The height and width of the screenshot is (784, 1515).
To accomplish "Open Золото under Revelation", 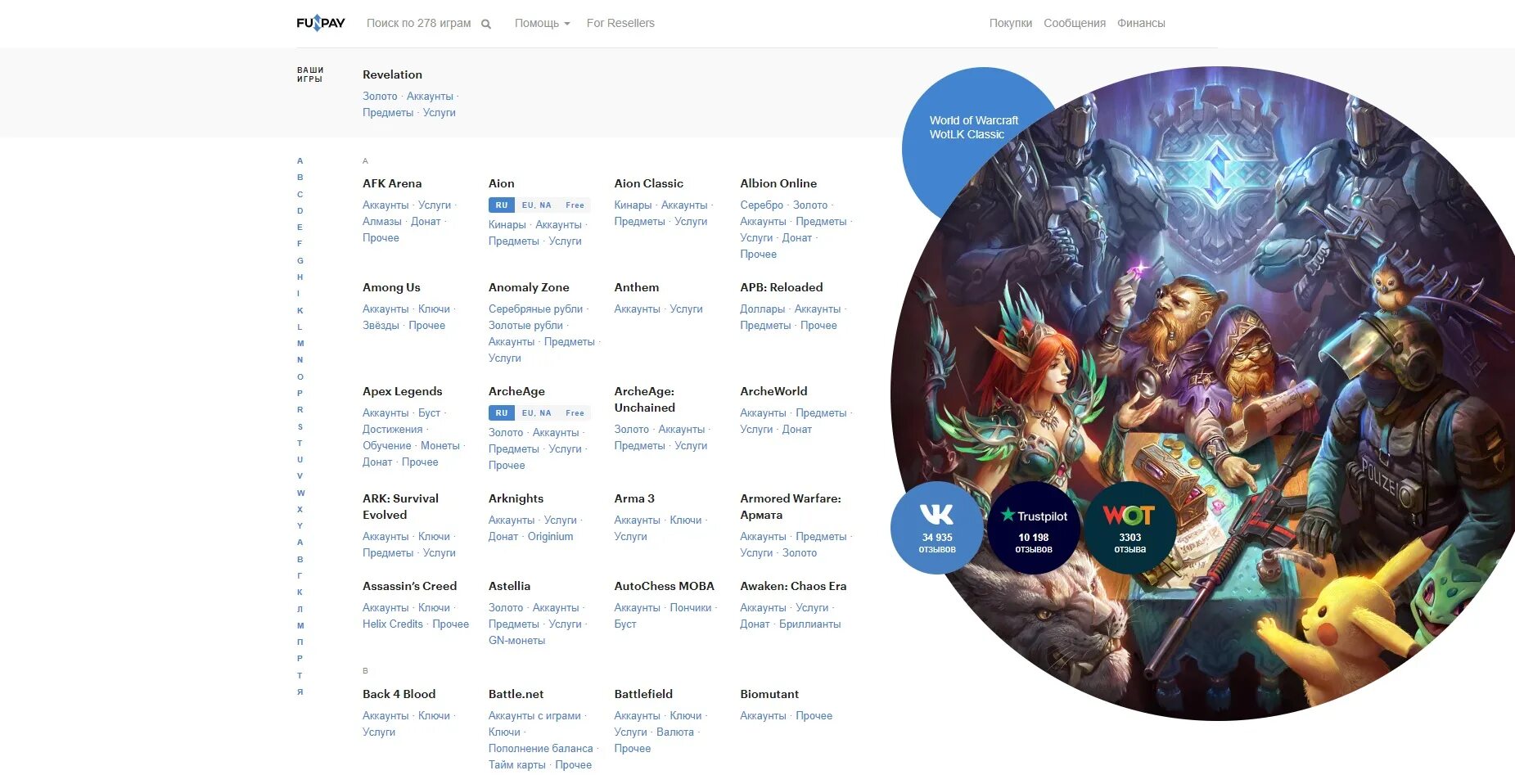I will click(x=380, y=97).
